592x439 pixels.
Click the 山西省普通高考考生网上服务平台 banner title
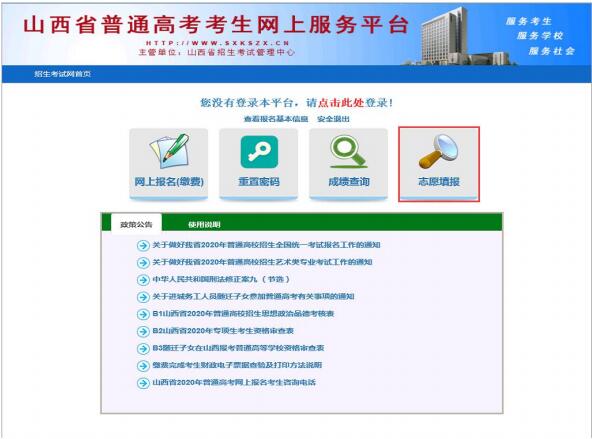(216, 25)
